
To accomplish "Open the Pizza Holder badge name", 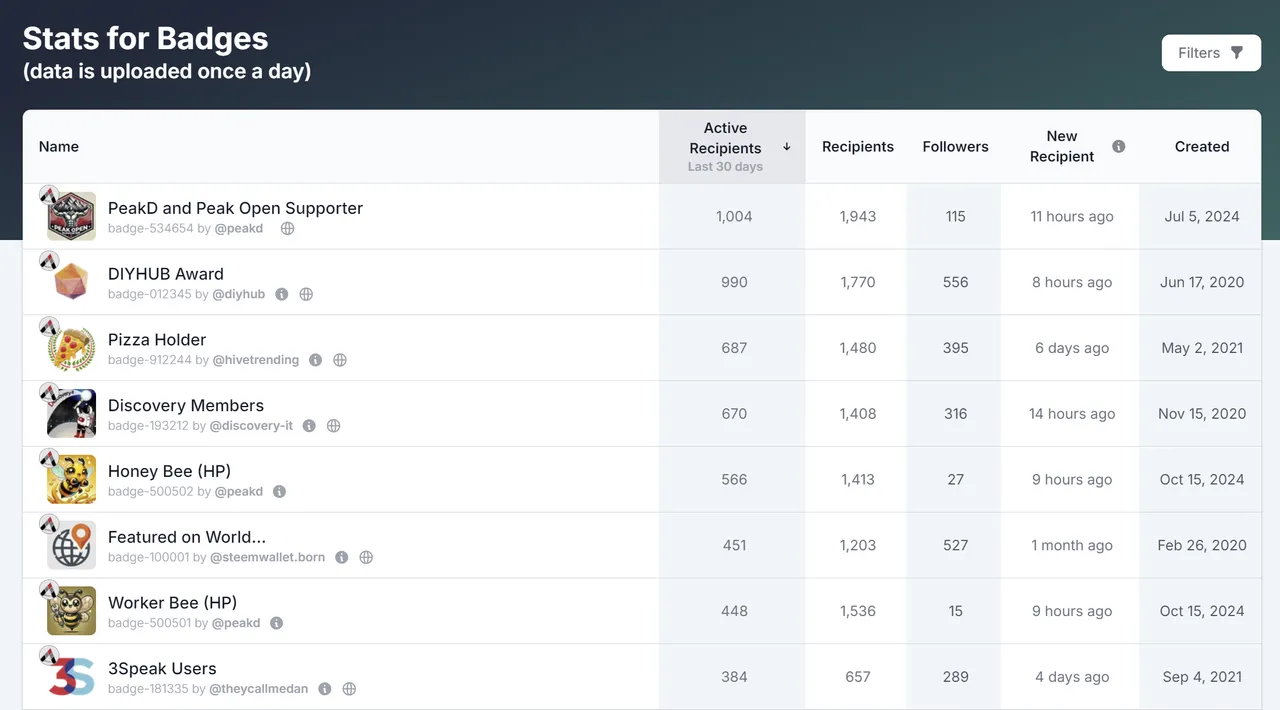I will (157, 340).
